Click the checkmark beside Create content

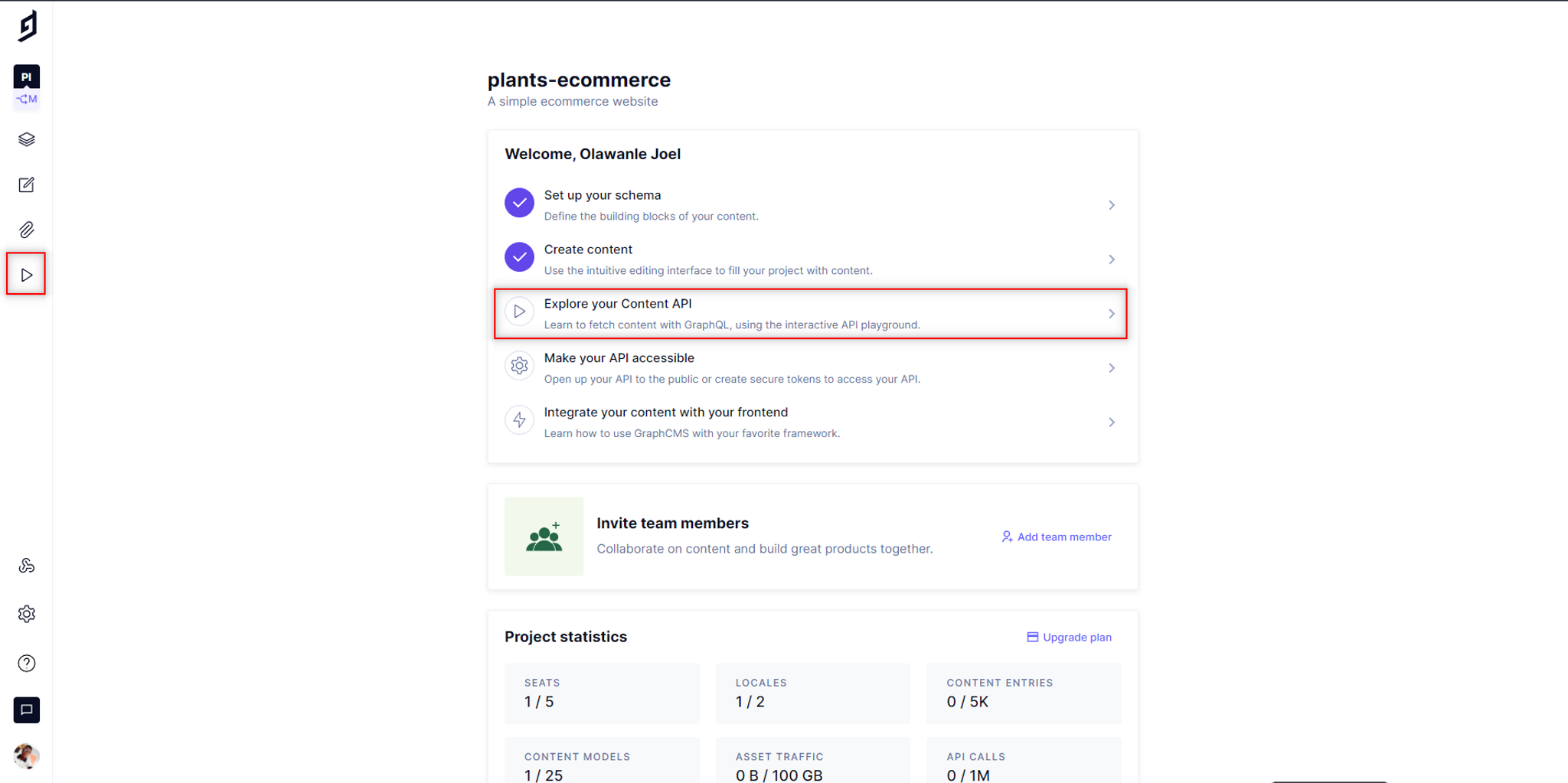[x=519, y=257]
